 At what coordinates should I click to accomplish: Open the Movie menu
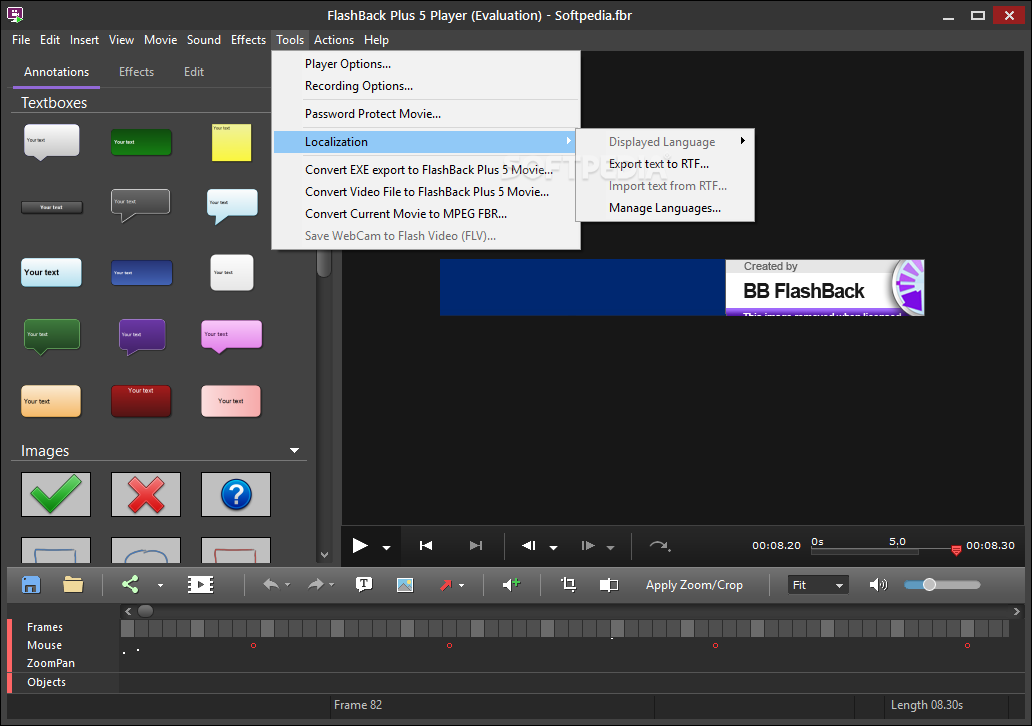161,39
